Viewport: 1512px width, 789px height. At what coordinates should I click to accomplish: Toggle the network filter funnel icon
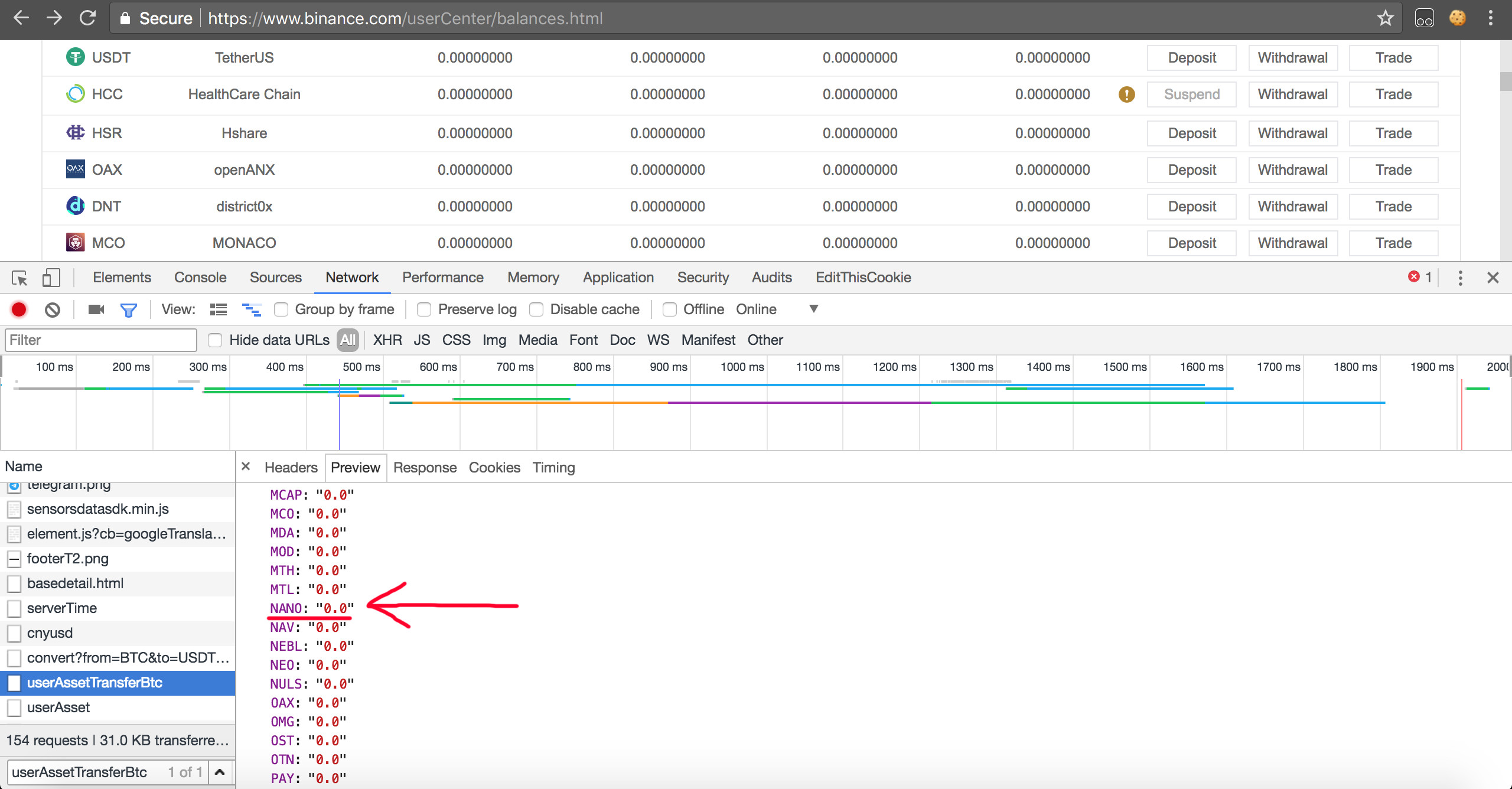click(x=128, y=309)
